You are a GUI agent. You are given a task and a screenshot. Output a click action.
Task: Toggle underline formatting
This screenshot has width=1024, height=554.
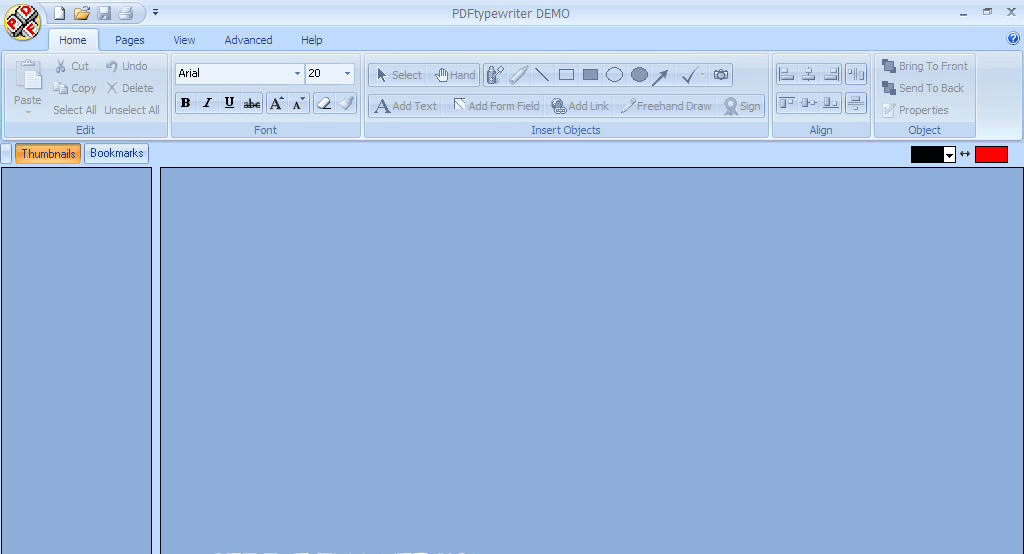[x=229, y=103]
